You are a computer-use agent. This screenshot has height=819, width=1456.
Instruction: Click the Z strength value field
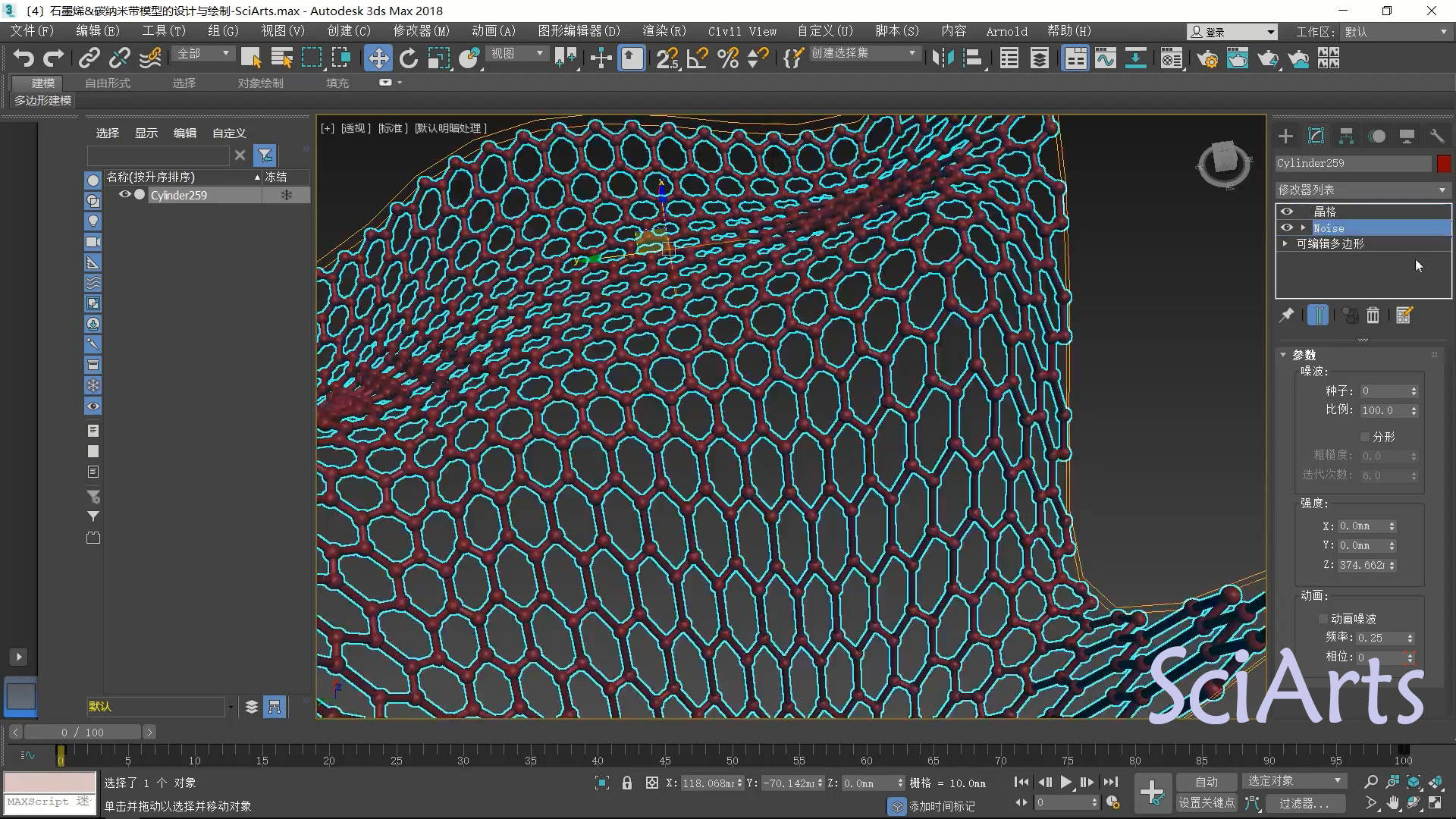point(1363,565)
